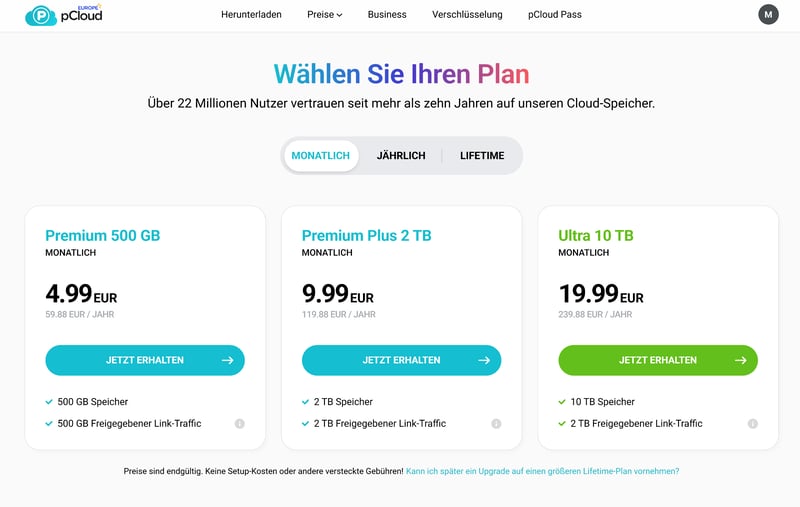This screenshot has height=507, width=800.
Task: Select MONATLICH billing option
Action: 321,156
